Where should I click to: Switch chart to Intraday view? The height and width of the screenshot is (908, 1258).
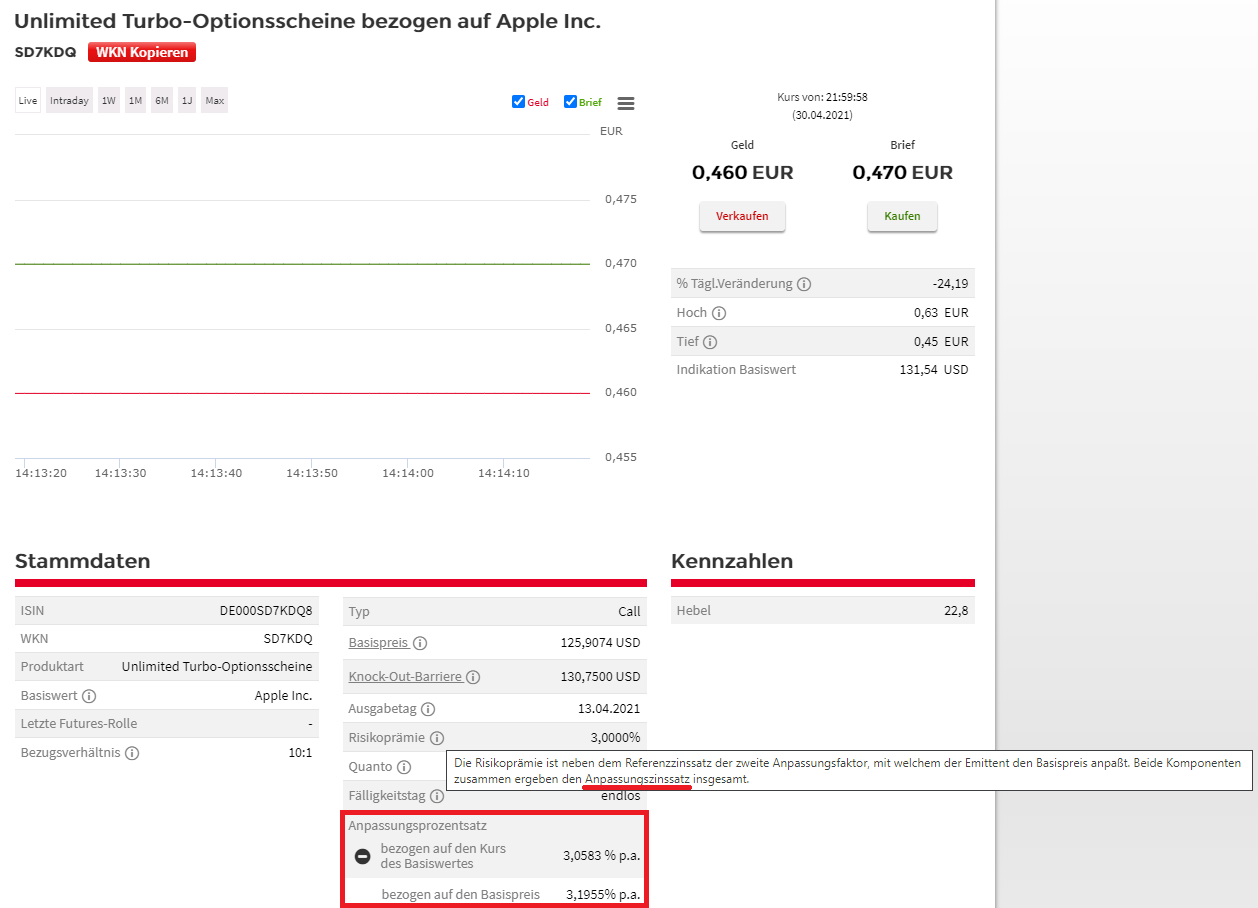click(69, 101)
